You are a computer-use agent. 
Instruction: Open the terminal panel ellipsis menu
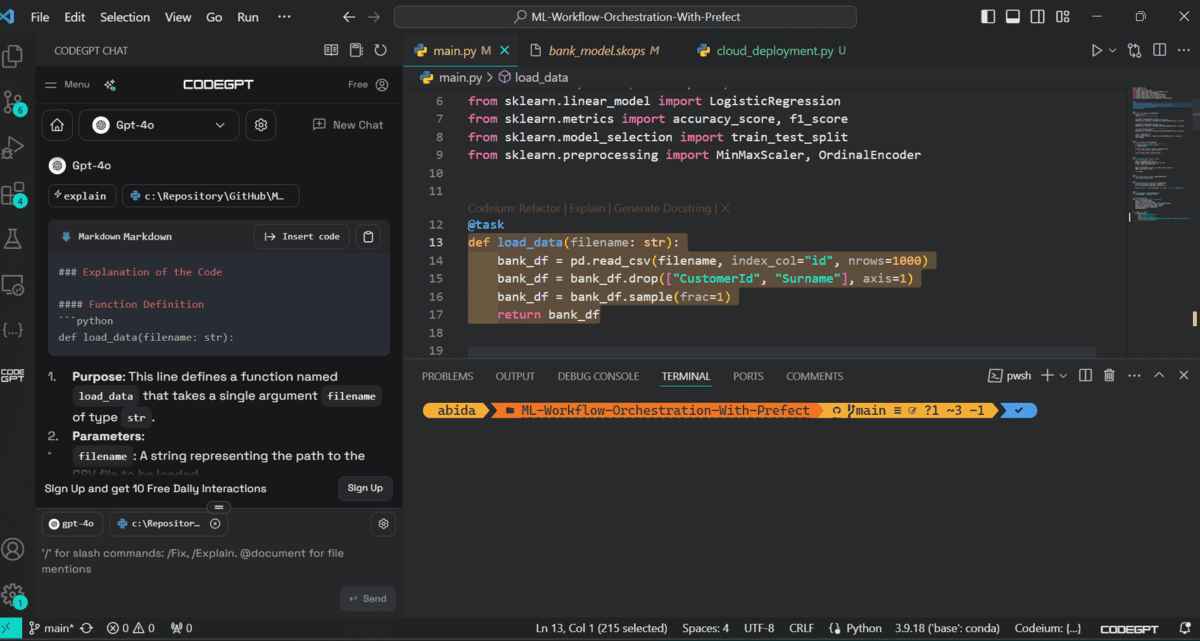coord(1135,376)
